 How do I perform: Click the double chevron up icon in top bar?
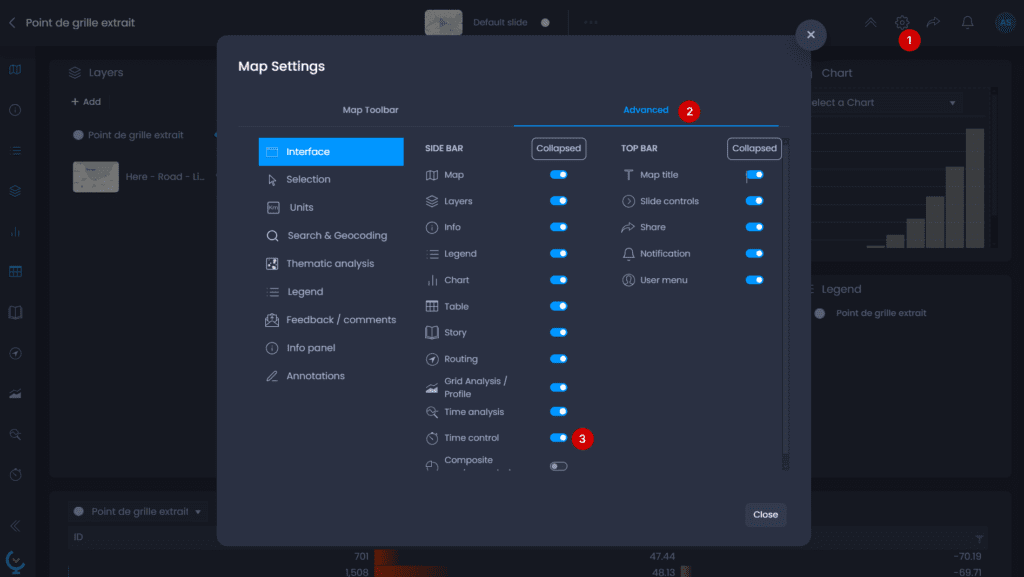871,22
